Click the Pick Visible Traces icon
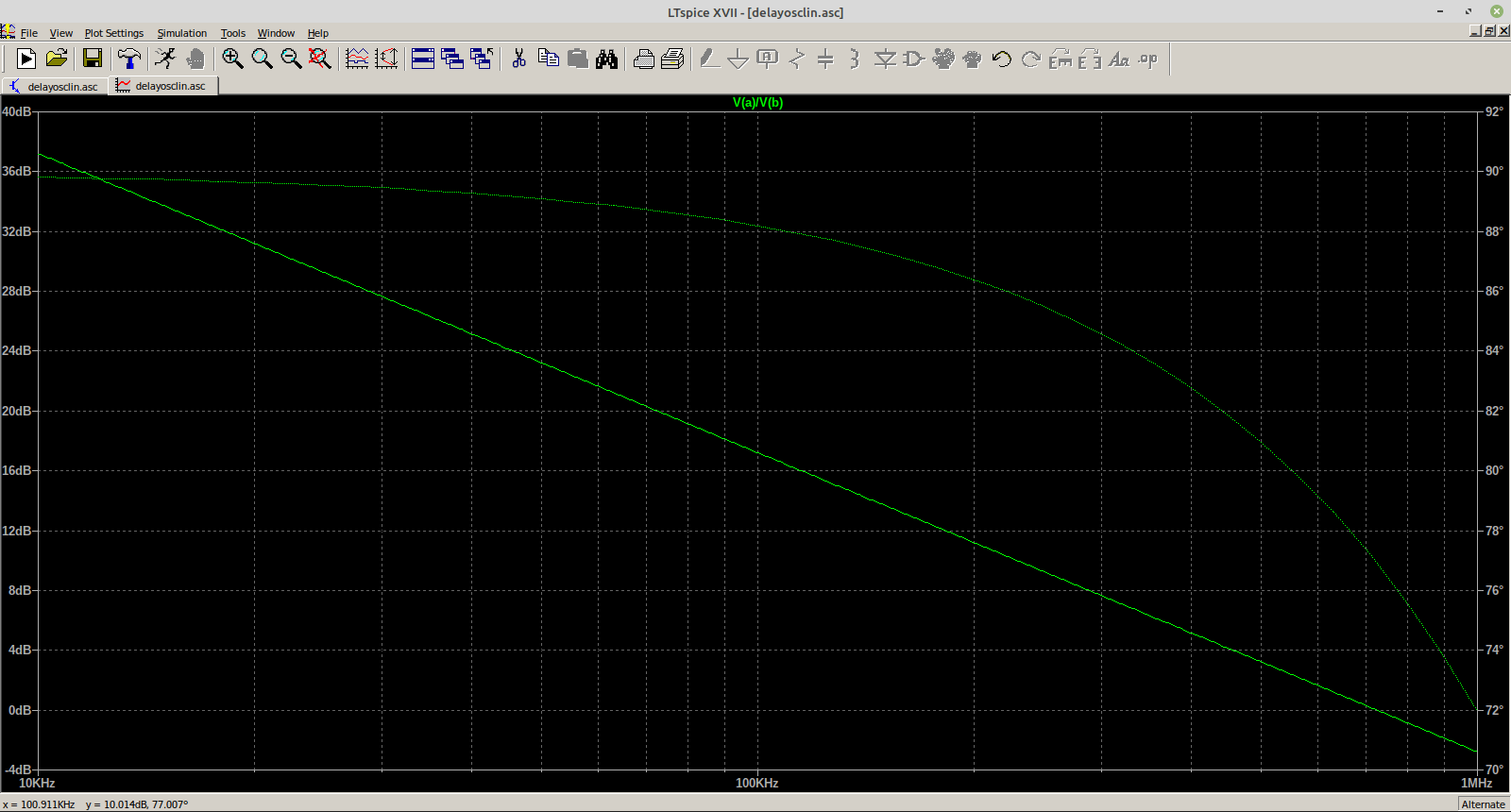Screen dimensions: 1511x812 357,59
